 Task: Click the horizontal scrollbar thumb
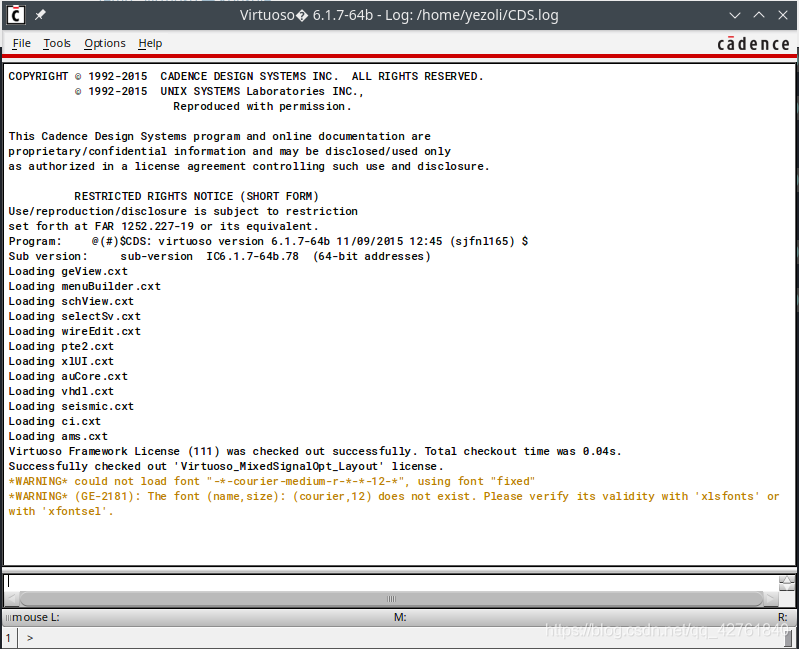point(391,599)
